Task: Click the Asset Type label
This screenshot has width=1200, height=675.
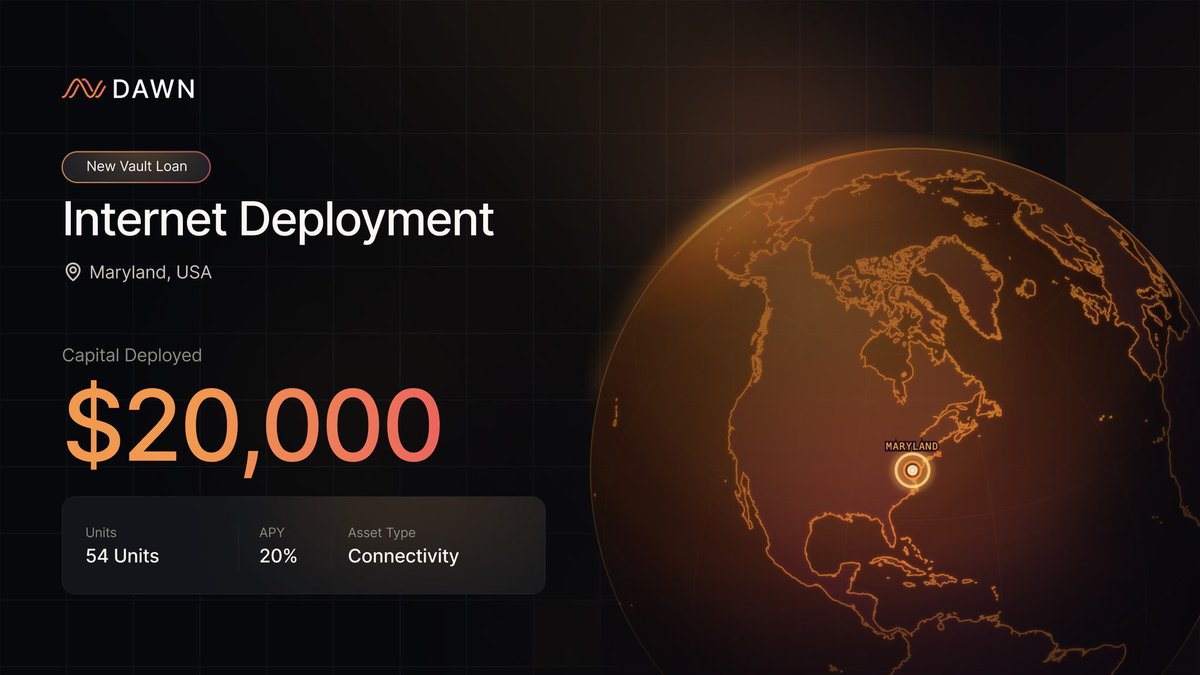Action: (x=382, y=533)
